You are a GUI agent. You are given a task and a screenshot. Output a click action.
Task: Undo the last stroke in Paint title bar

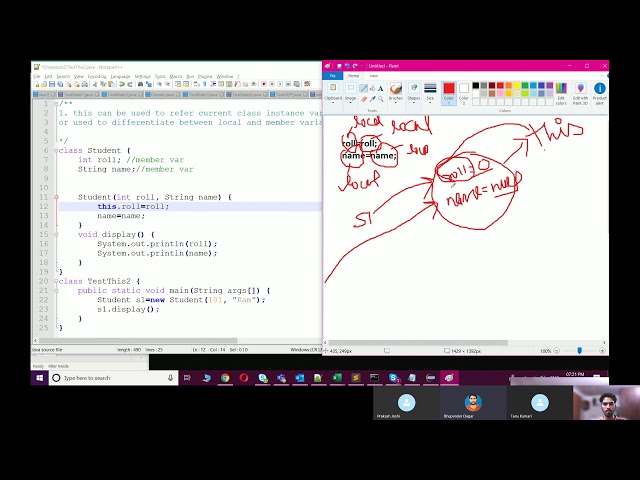tap(347, 66)
